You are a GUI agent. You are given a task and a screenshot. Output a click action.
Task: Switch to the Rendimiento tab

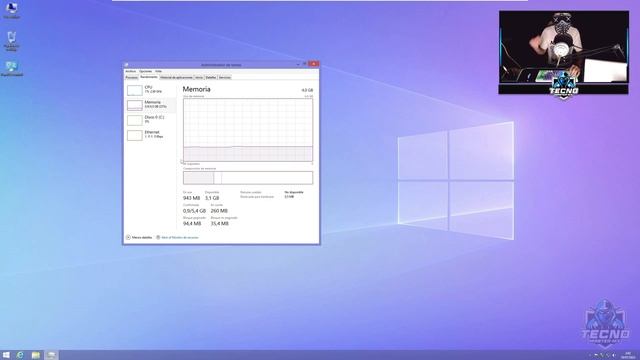(149, 77)
